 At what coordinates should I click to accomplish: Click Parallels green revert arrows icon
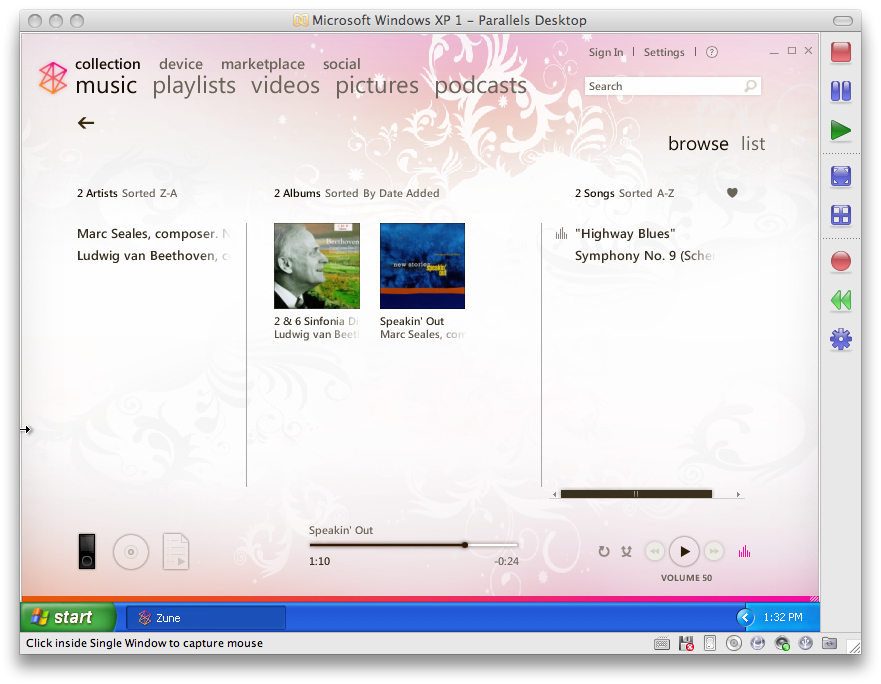coord(841,300)
